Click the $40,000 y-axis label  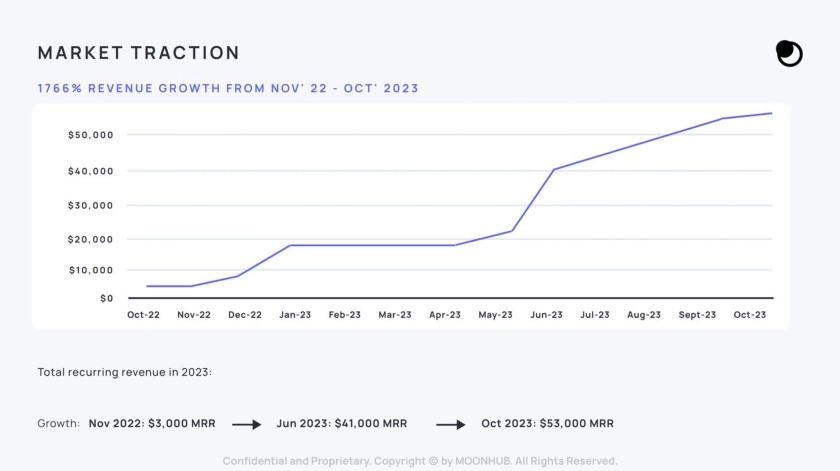[x=90, y=171]
